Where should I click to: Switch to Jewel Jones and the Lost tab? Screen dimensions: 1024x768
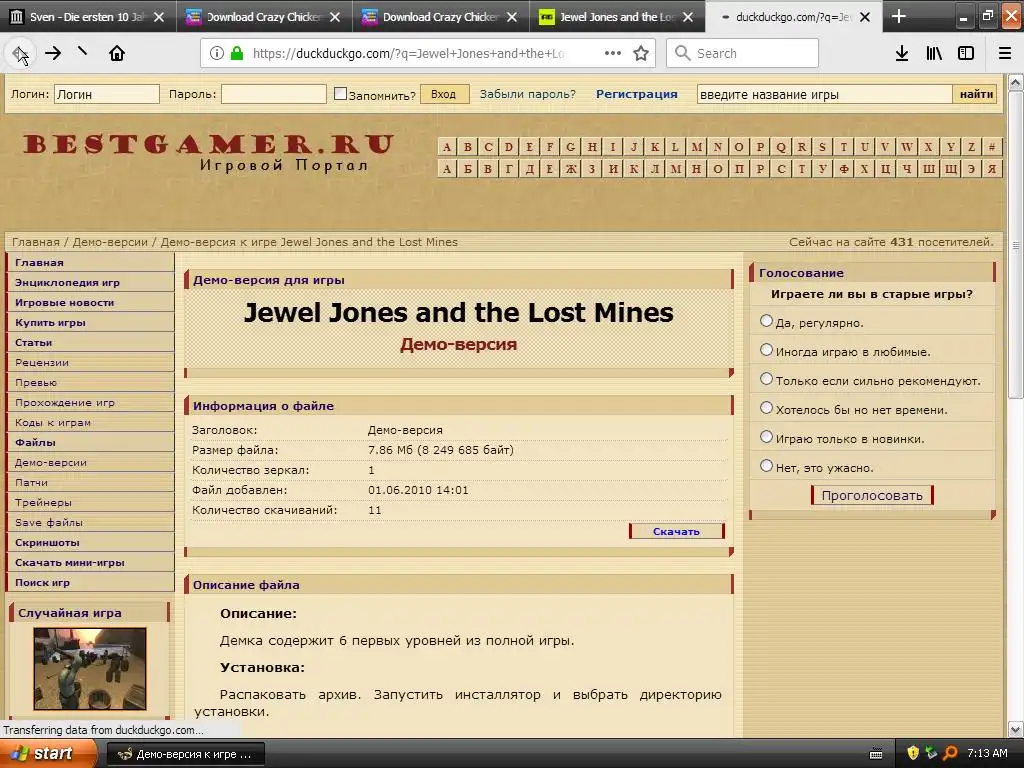pyautogui.click(x=616, y=17)
